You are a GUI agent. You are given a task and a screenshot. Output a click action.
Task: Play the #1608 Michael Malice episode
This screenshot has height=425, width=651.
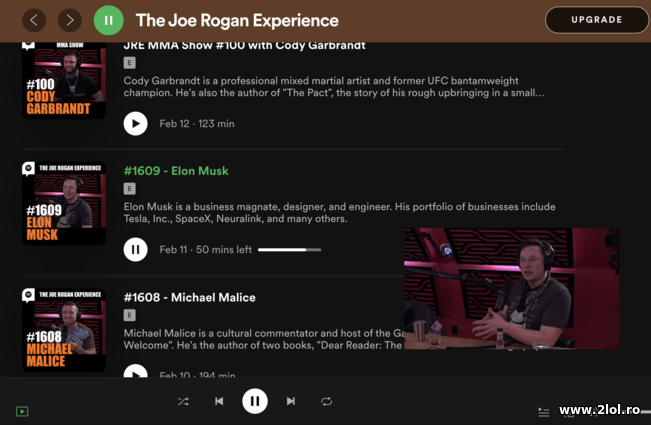[135, 371]
